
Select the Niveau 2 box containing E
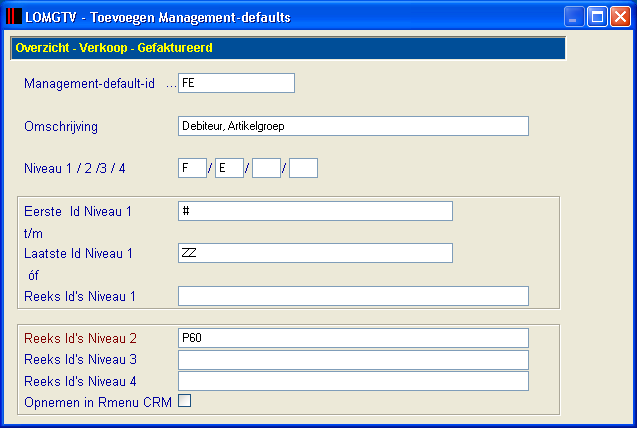point(230,168)
